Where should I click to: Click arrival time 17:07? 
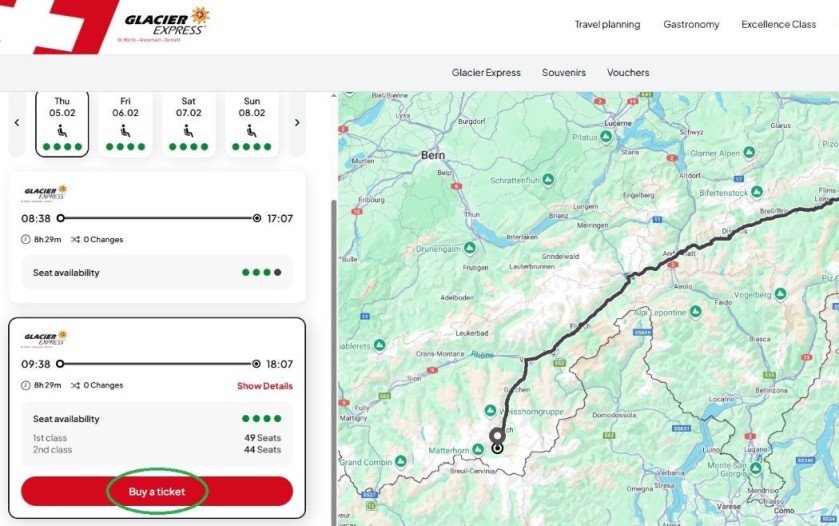coord(280,218)
